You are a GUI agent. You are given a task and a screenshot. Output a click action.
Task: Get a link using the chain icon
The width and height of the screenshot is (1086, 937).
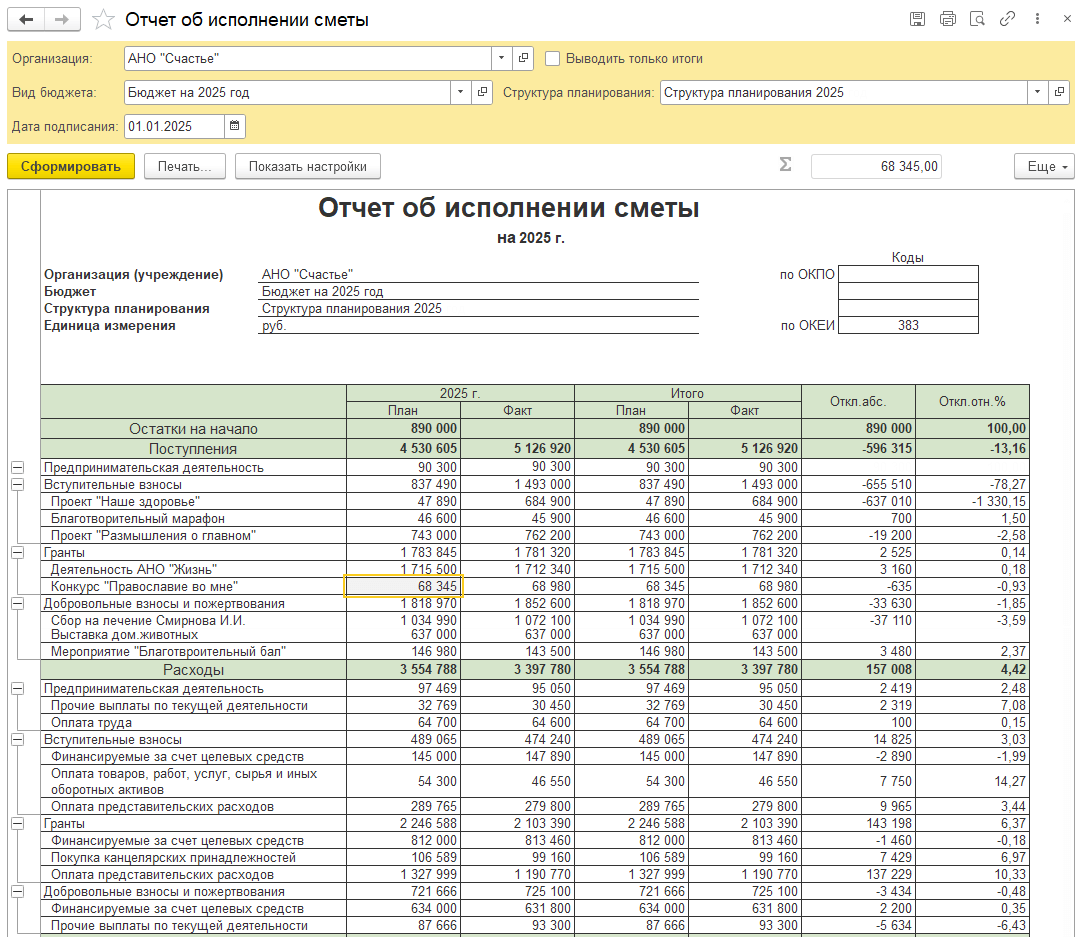click(1007, 18)
